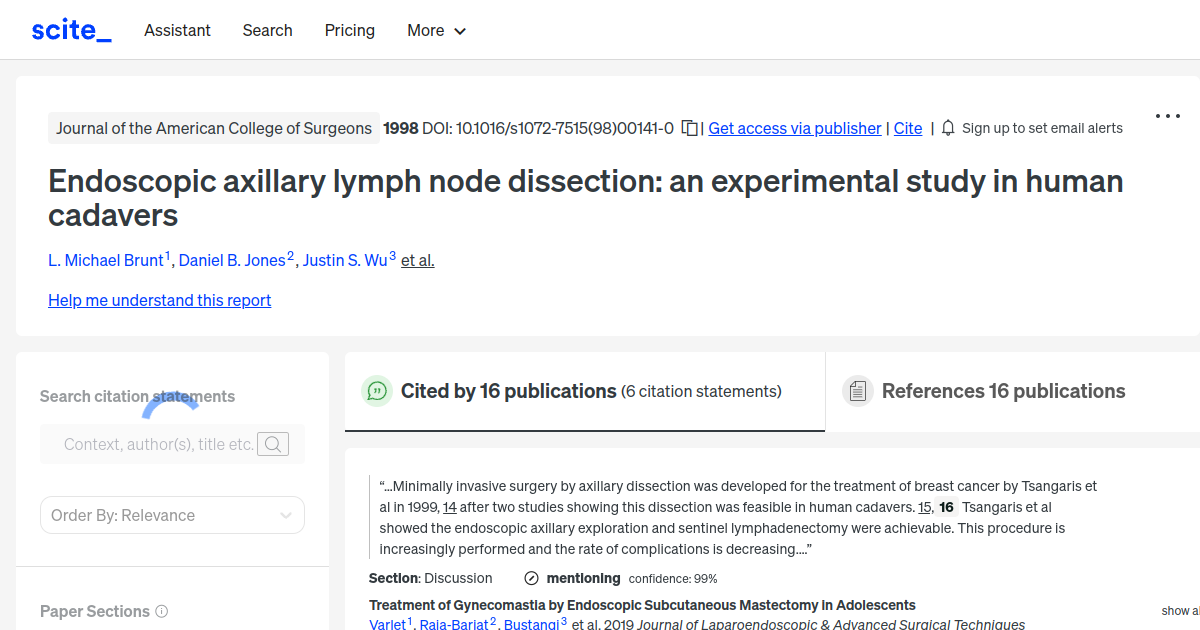Viewport: 1200px width, 630px height.
Task: Click the References document icon
Action: click(x=857, y=391)
